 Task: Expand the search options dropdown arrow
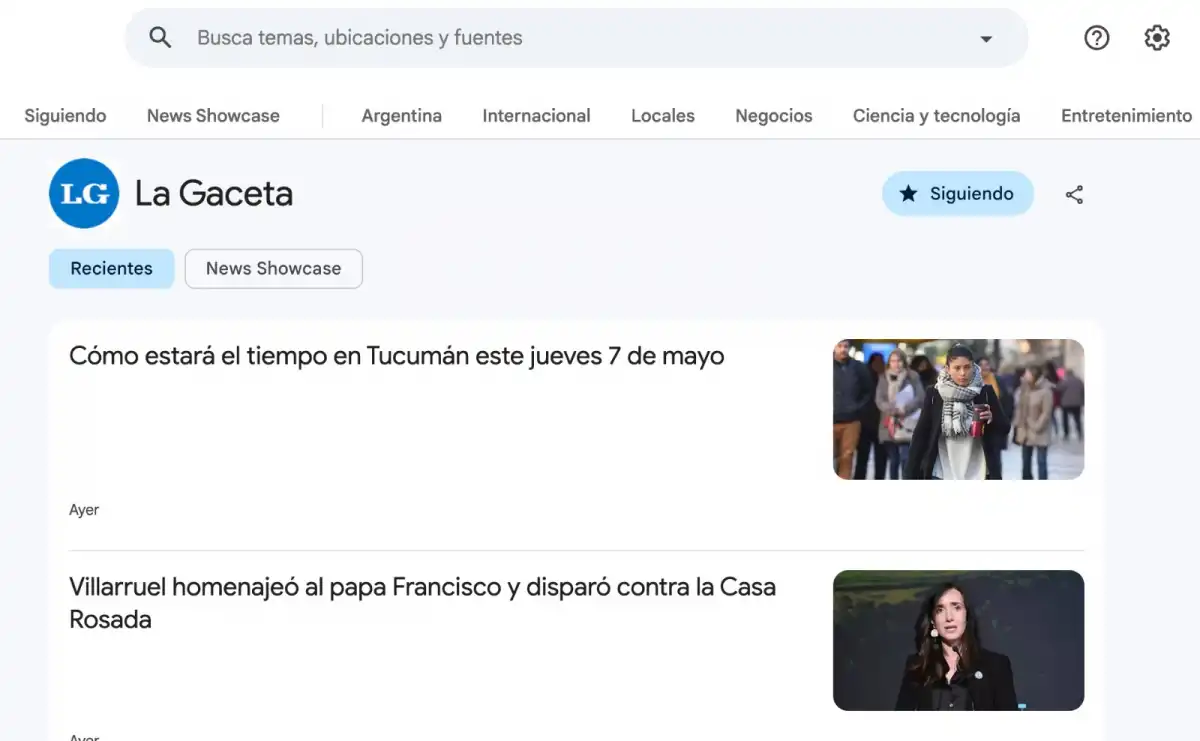pyautogui.click(x=986, y=39)
